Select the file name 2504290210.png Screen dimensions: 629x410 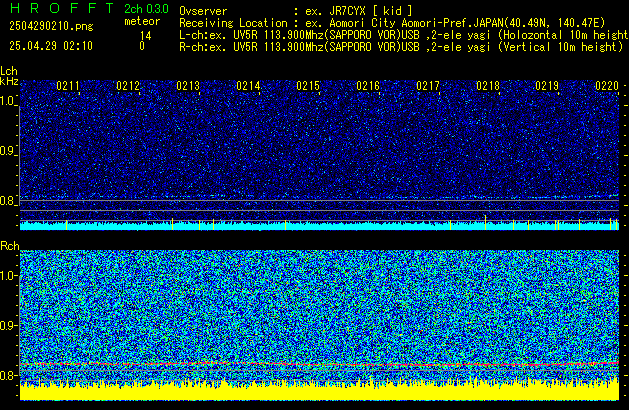click(51, 26)
